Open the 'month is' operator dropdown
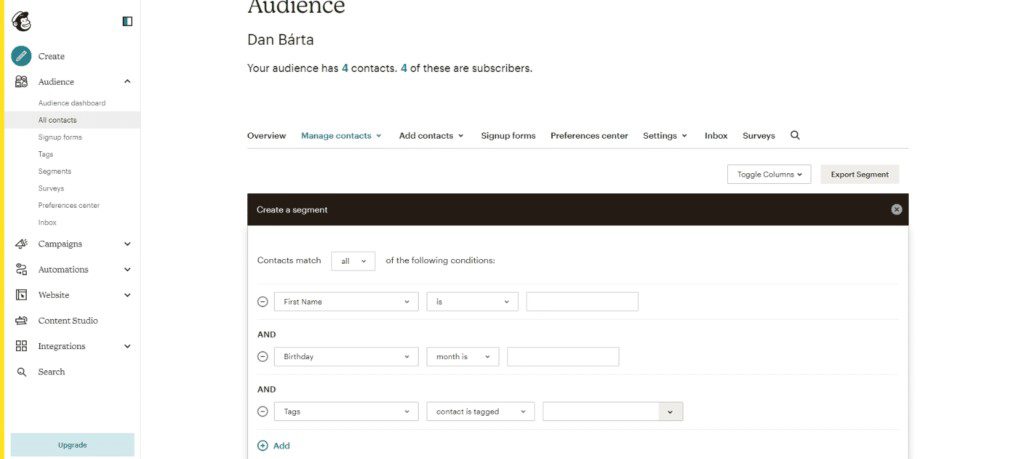Viewport: 1024px width, 459px height. point(463,356)
